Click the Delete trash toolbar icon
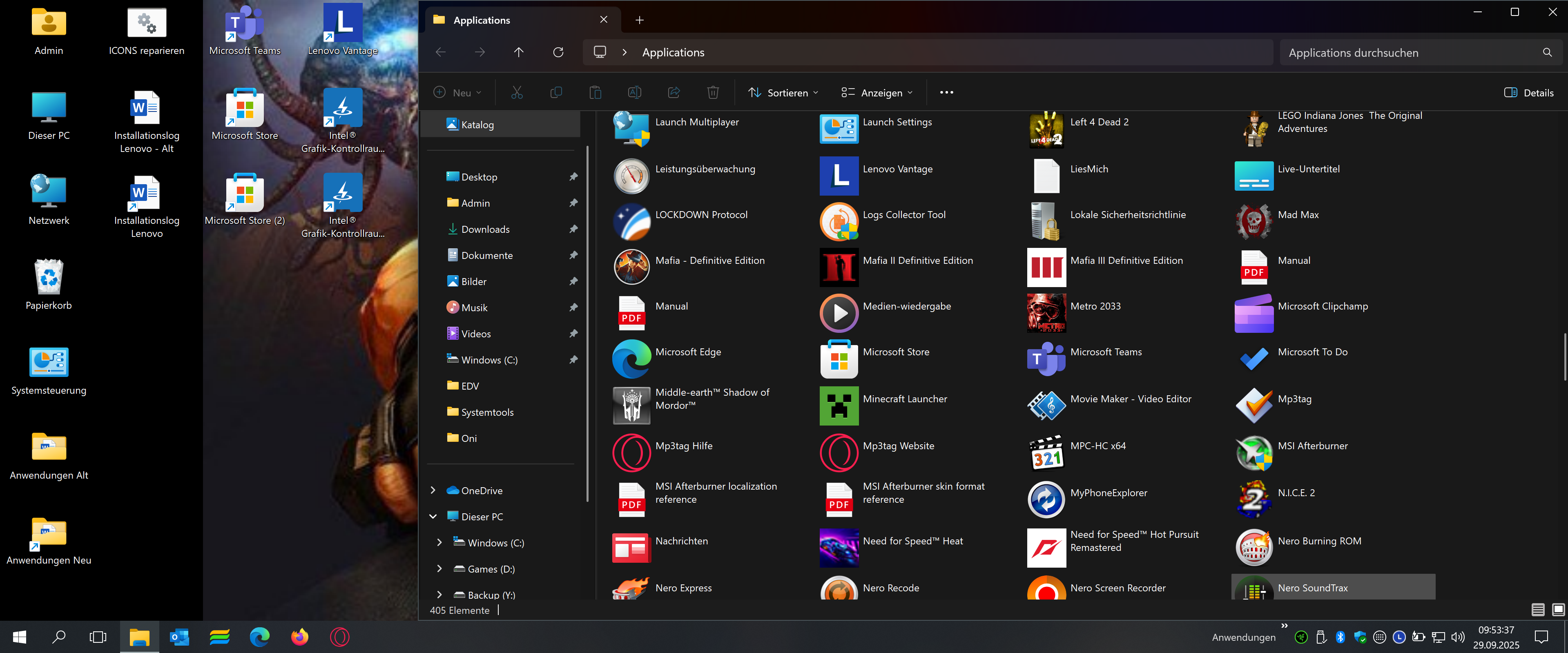 point(712,93)
